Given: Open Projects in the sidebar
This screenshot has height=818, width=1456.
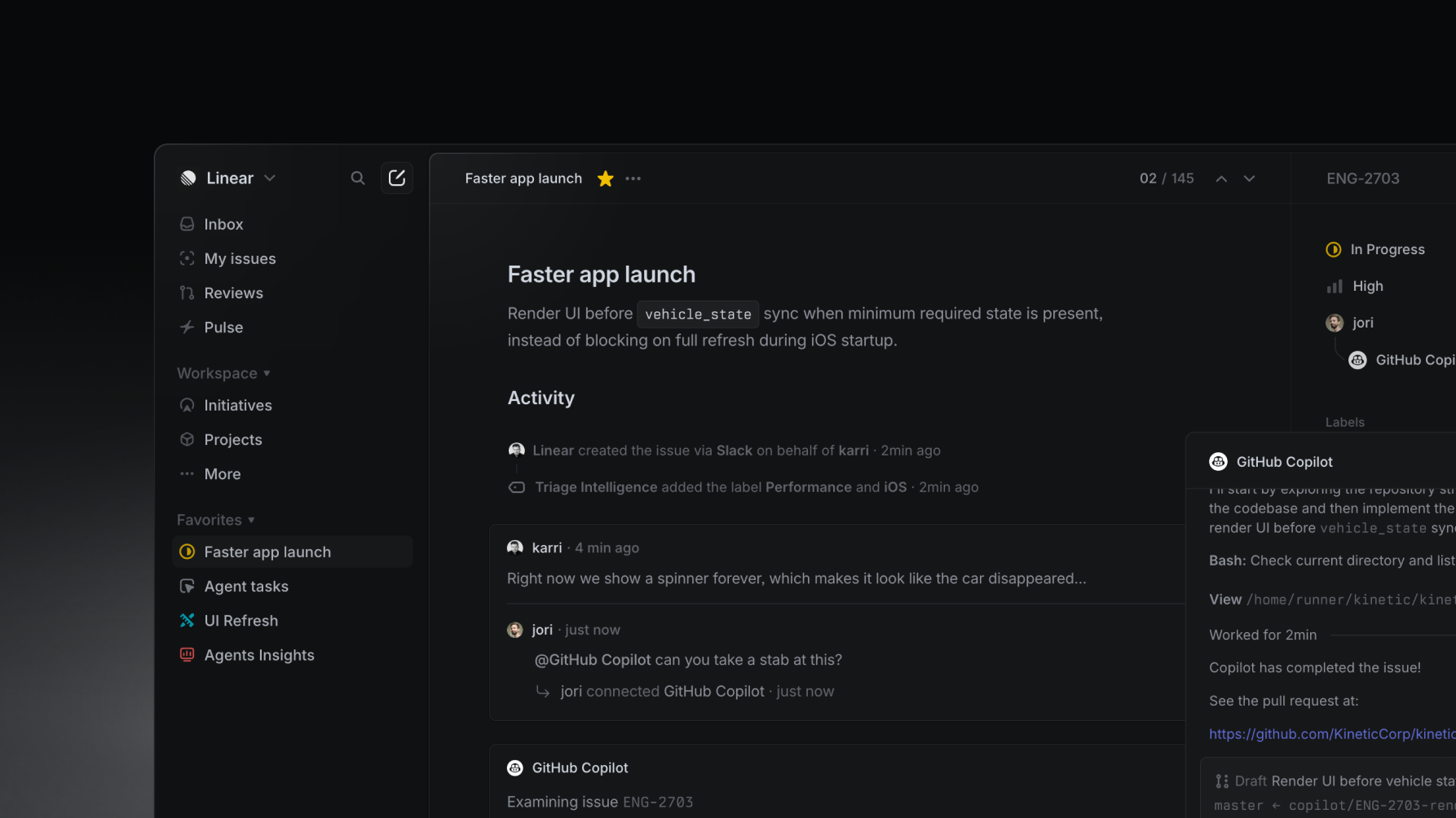Looking at the screenshot, I should (293, 439).
